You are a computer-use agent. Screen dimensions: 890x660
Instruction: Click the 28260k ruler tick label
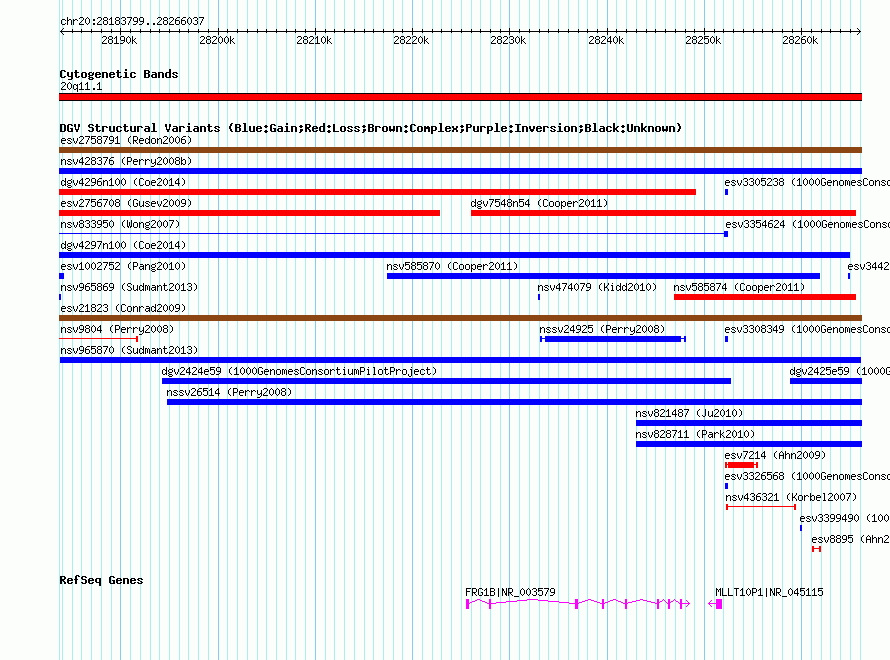coord(800,40)
